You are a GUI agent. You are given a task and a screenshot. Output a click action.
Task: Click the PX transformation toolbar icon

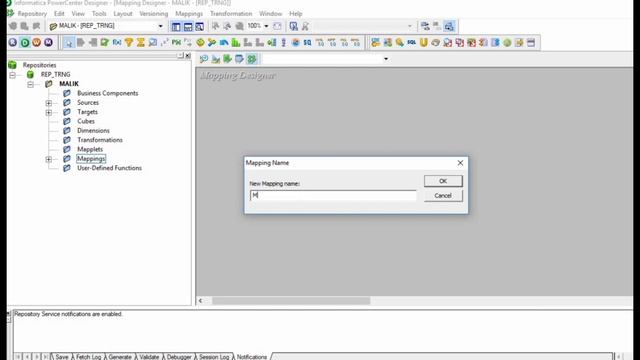(x=176, y=42)
